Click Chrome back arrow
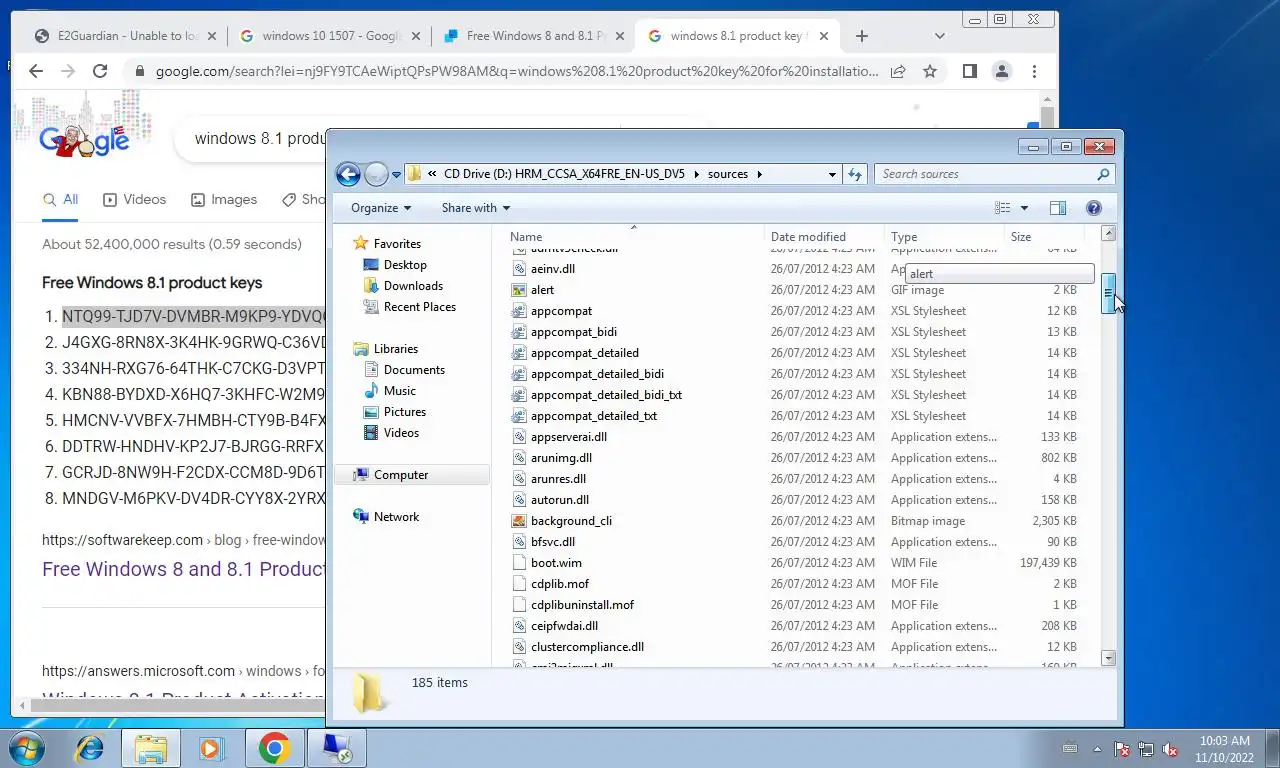This screenshot has width=1280, height=768. (x=36, y=71)
